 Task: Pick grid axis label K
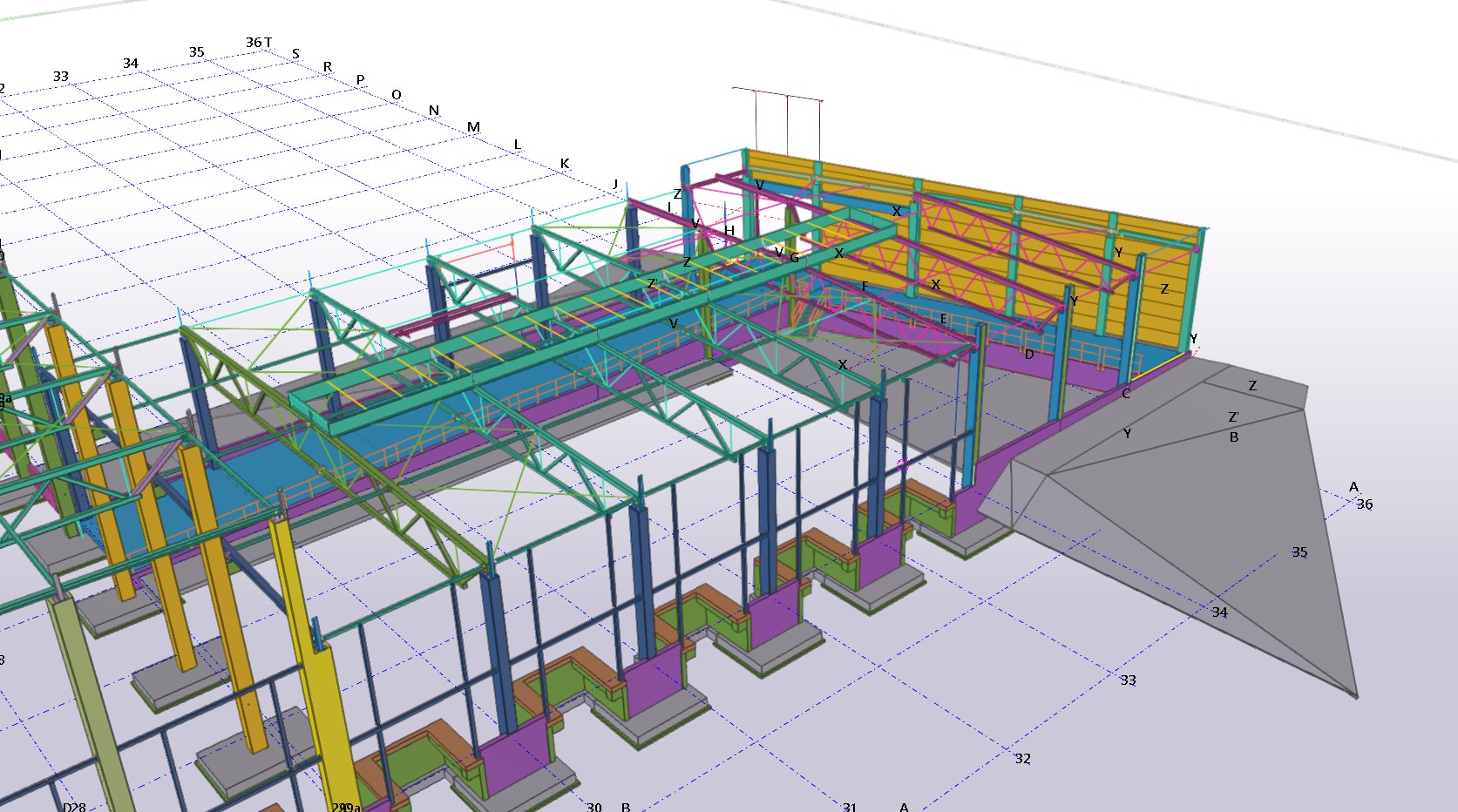565,164
